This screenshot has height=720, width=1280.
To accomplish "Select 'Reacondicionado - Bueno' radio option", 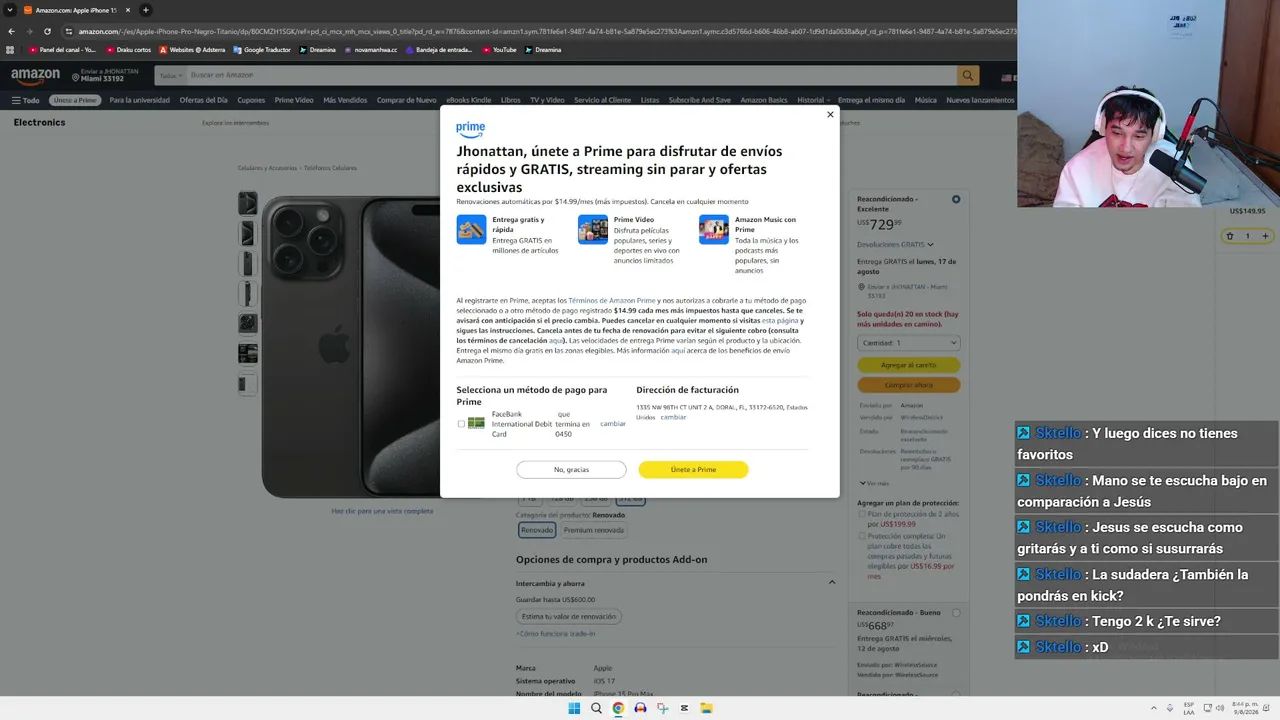I will [956, 612].
